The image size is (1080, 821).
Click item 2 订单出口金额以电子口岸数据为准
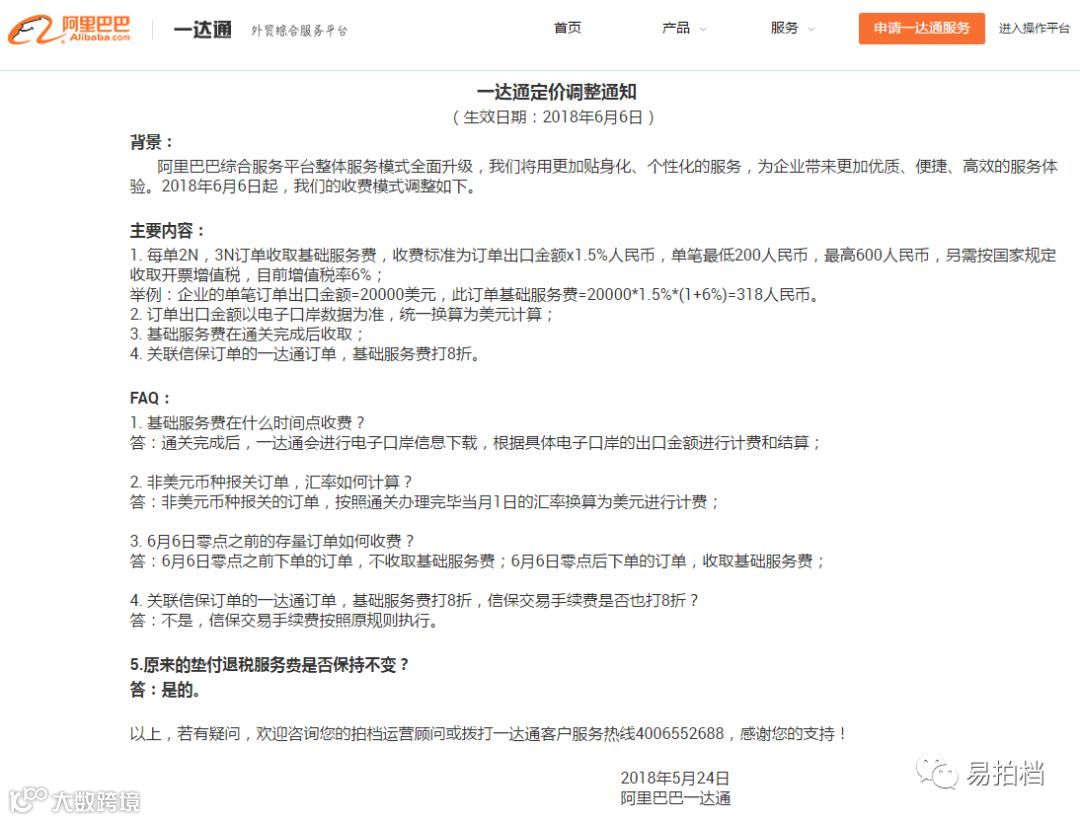tap(342, 315)
